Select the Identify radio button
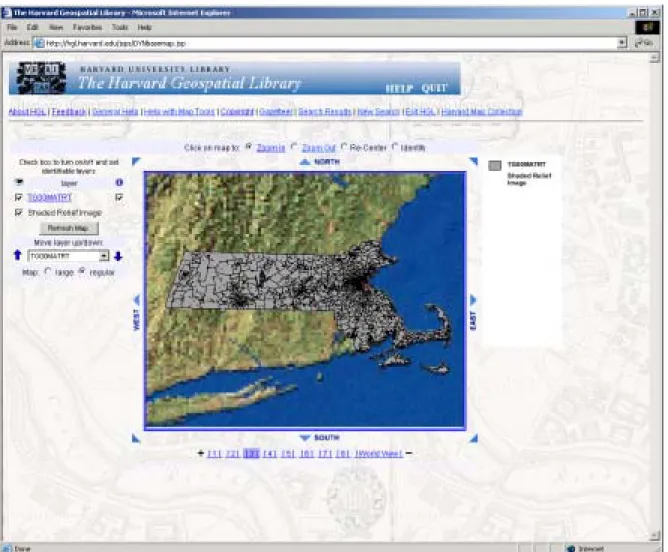668x552 pixels. [x=394, y=147]
